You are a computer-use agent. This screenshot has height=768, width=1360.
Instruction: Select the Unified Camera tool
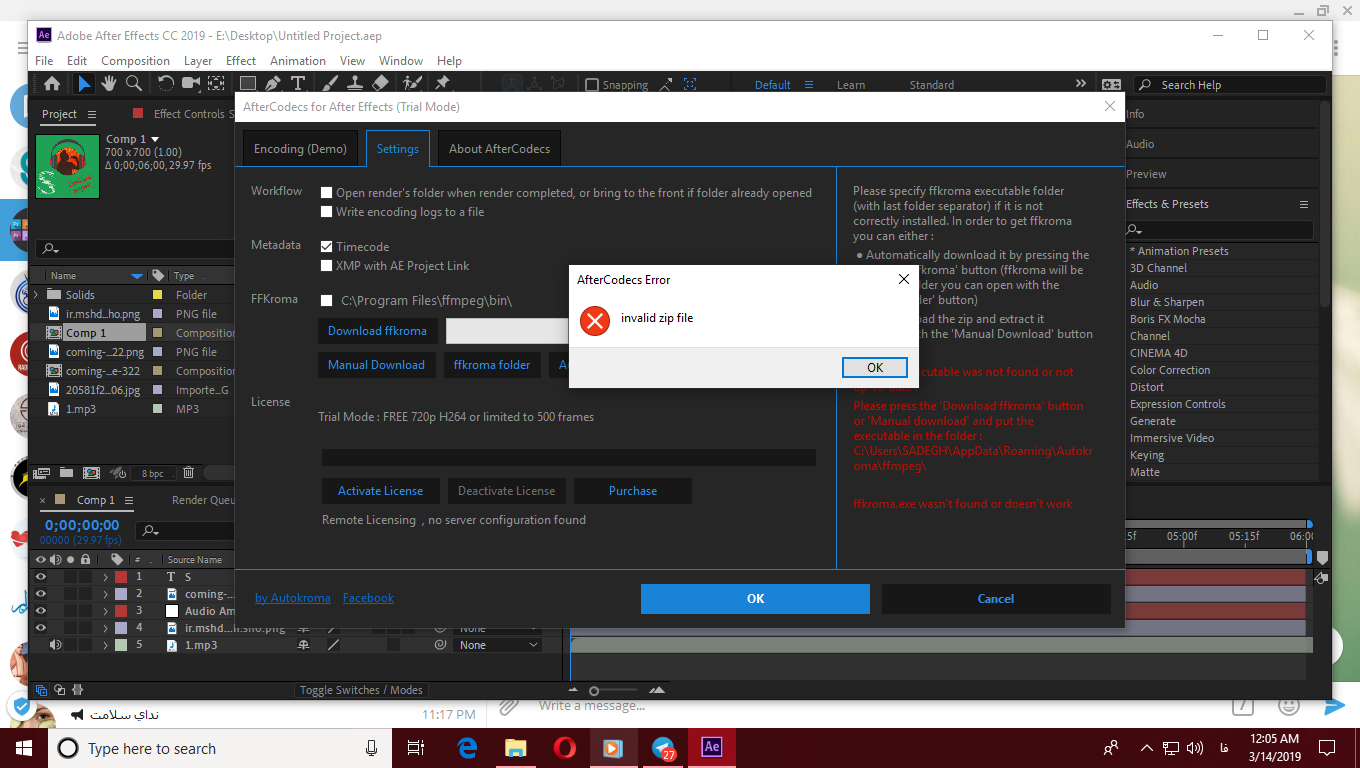[191, 84]
